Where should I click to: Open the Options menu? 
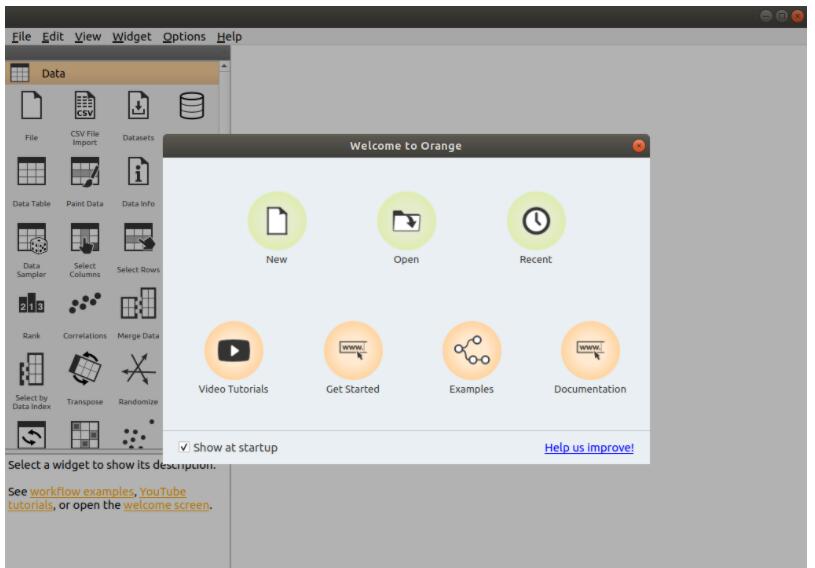tap(184, 37)
